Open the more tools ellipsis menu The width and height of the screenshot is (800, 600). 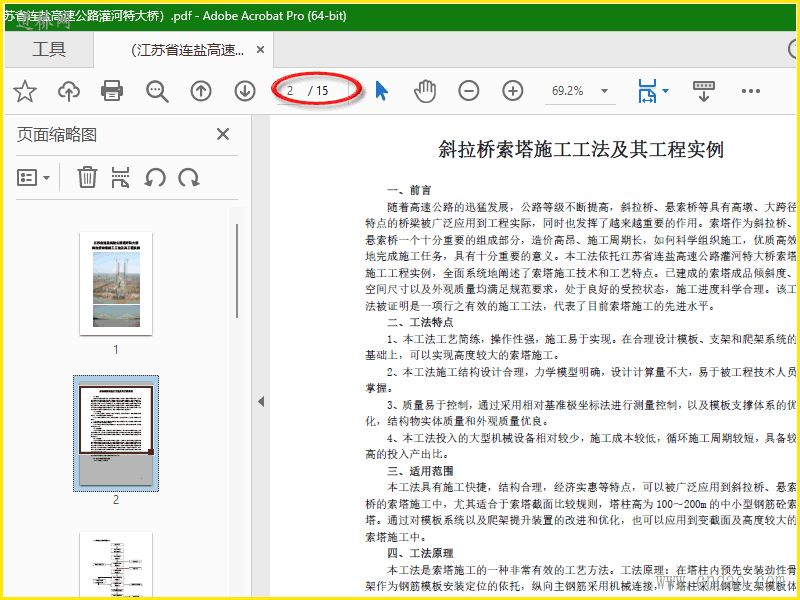click(x=751, y=91)
